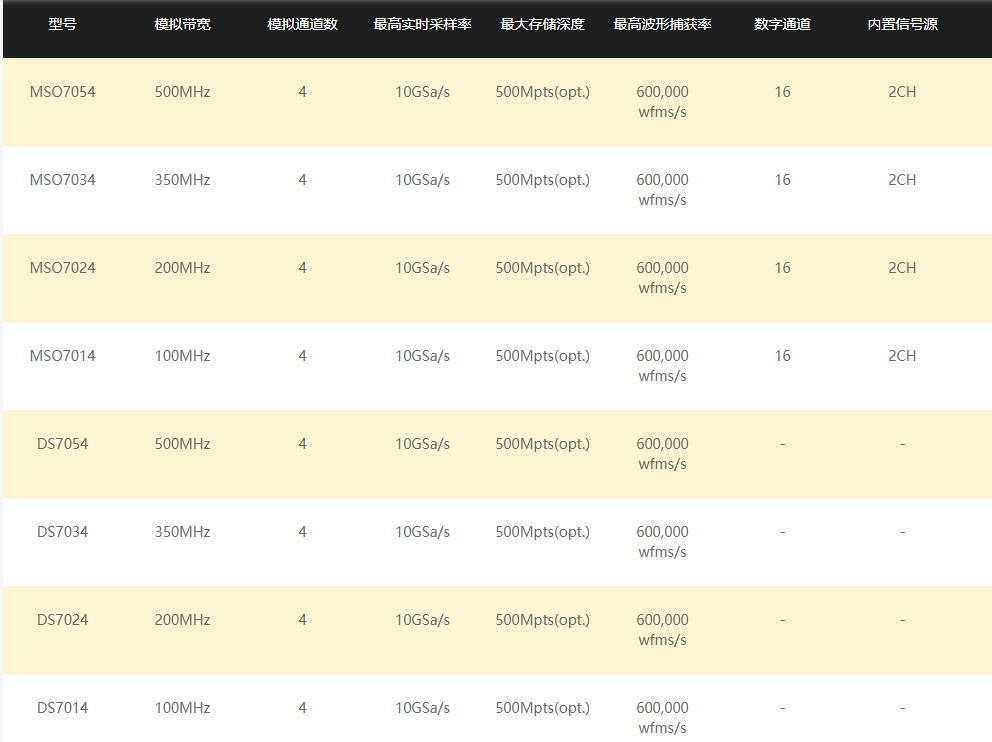Click the 10GSa/s value for MSO7034
Screen dimensions: 992x742
[423, 180]
